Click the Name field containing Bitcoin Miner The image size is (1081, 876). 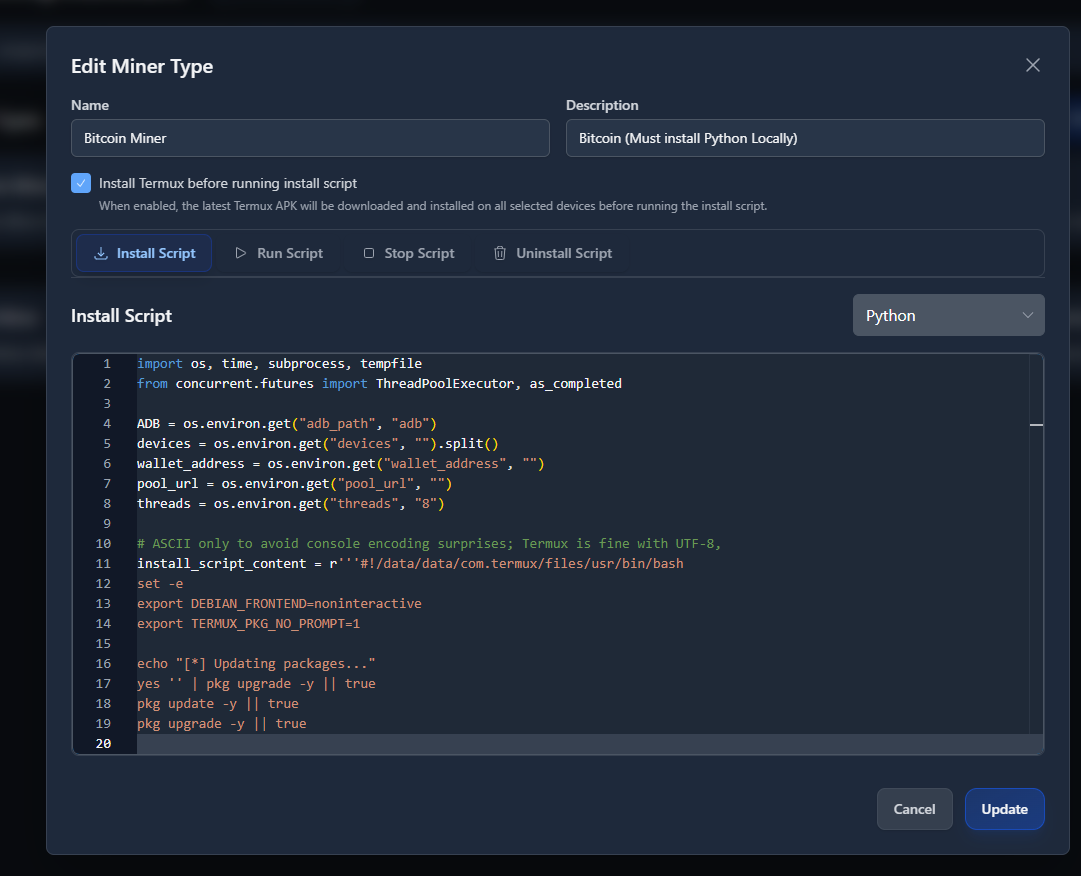tap(310, 139)
